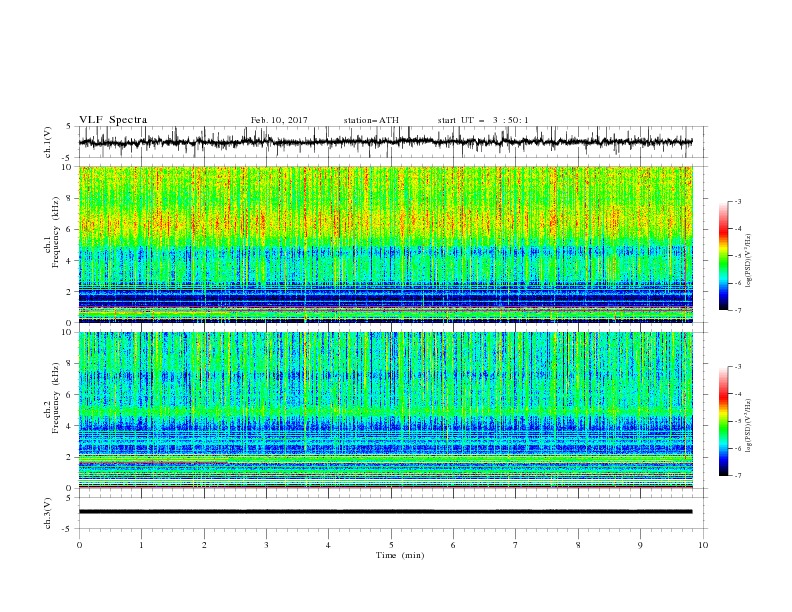
Task: Click the "VLF Spectra" title text
Action: click(113, 120)
